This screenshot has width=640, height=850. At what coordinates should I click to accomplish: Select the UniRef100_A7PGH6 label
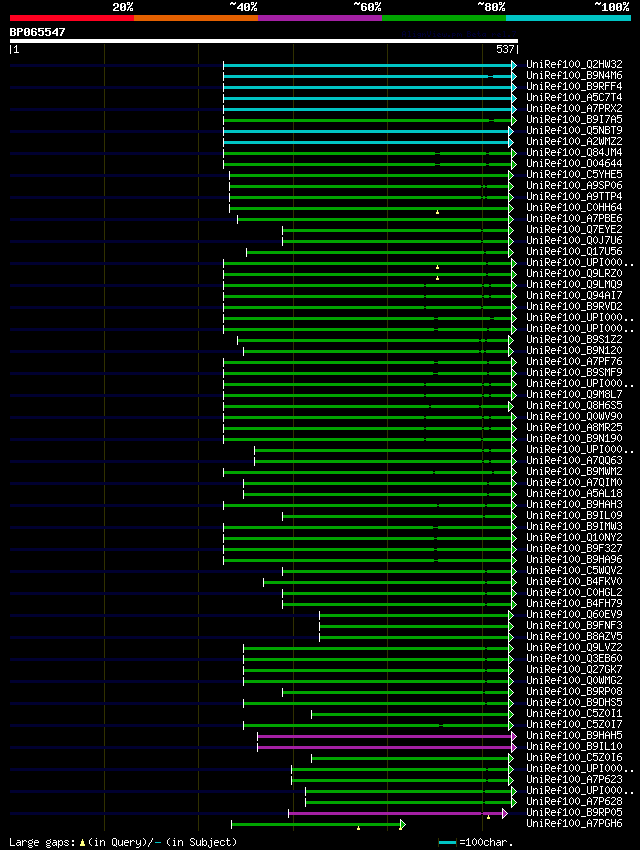pyautogui.click(x=574, y=823)
